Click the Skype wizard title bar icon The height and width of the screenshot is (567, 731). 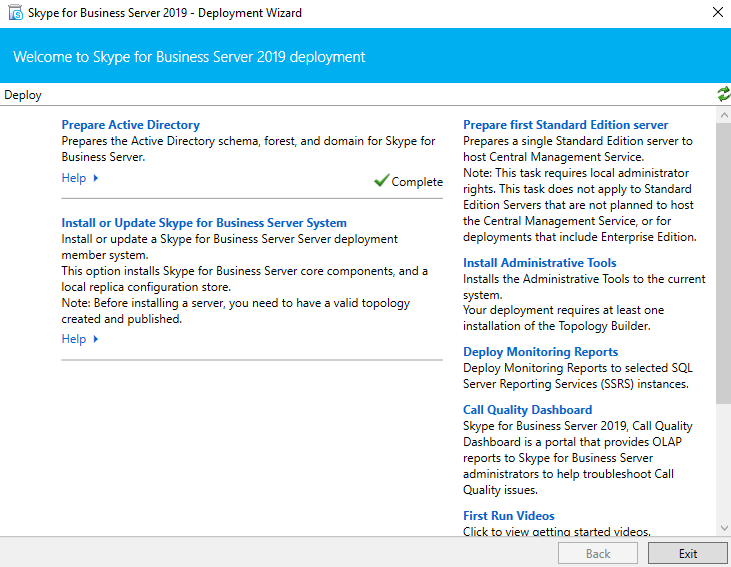tap(15, 13)
